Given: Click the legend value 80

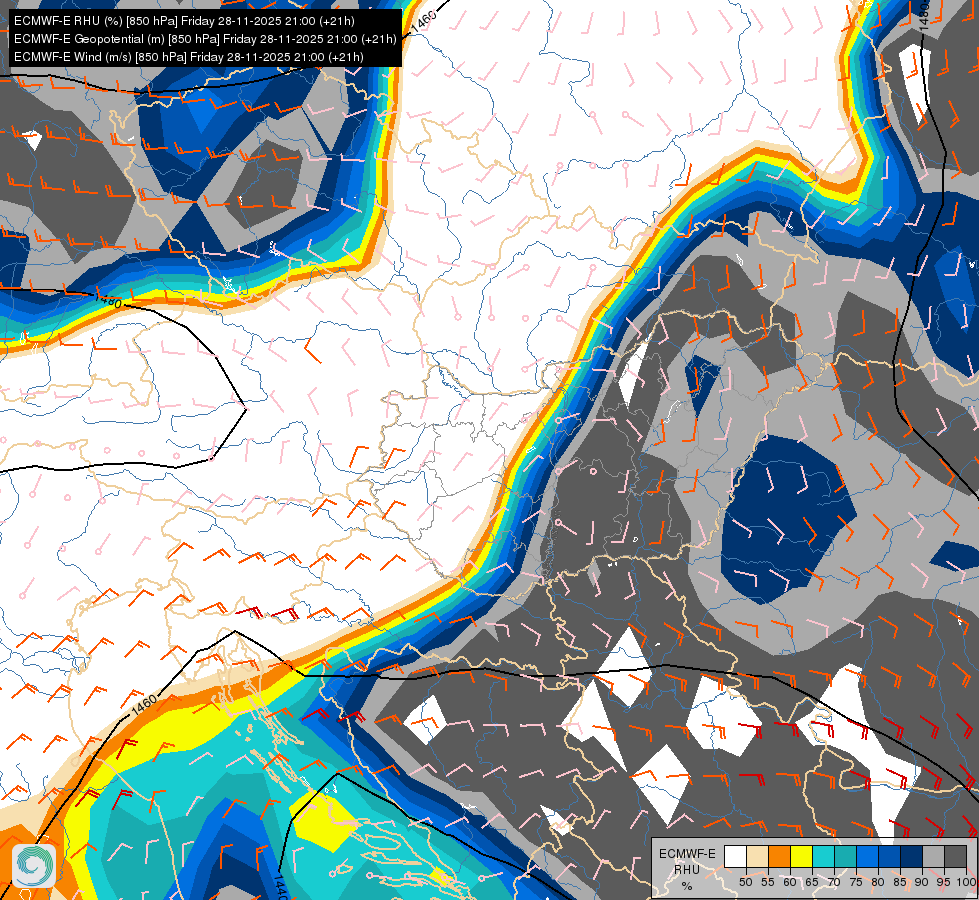Looking at the screenshot, I should click(878, 882).
